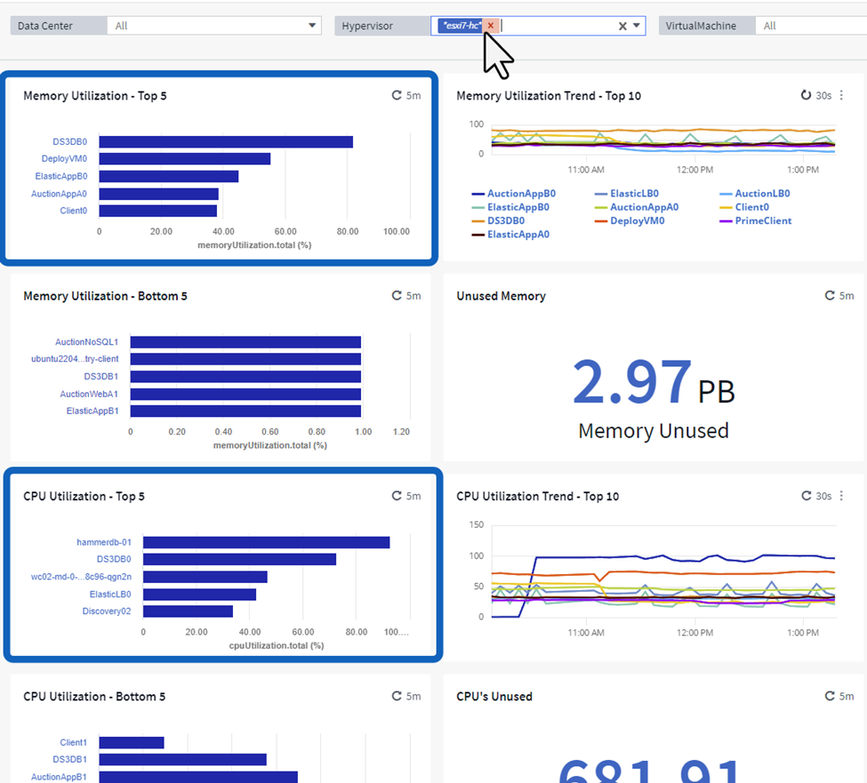The width and height of the screenshot is (867, 783).
Task: Refresh the CPU's Unused widget
Action: coord(829,696)
